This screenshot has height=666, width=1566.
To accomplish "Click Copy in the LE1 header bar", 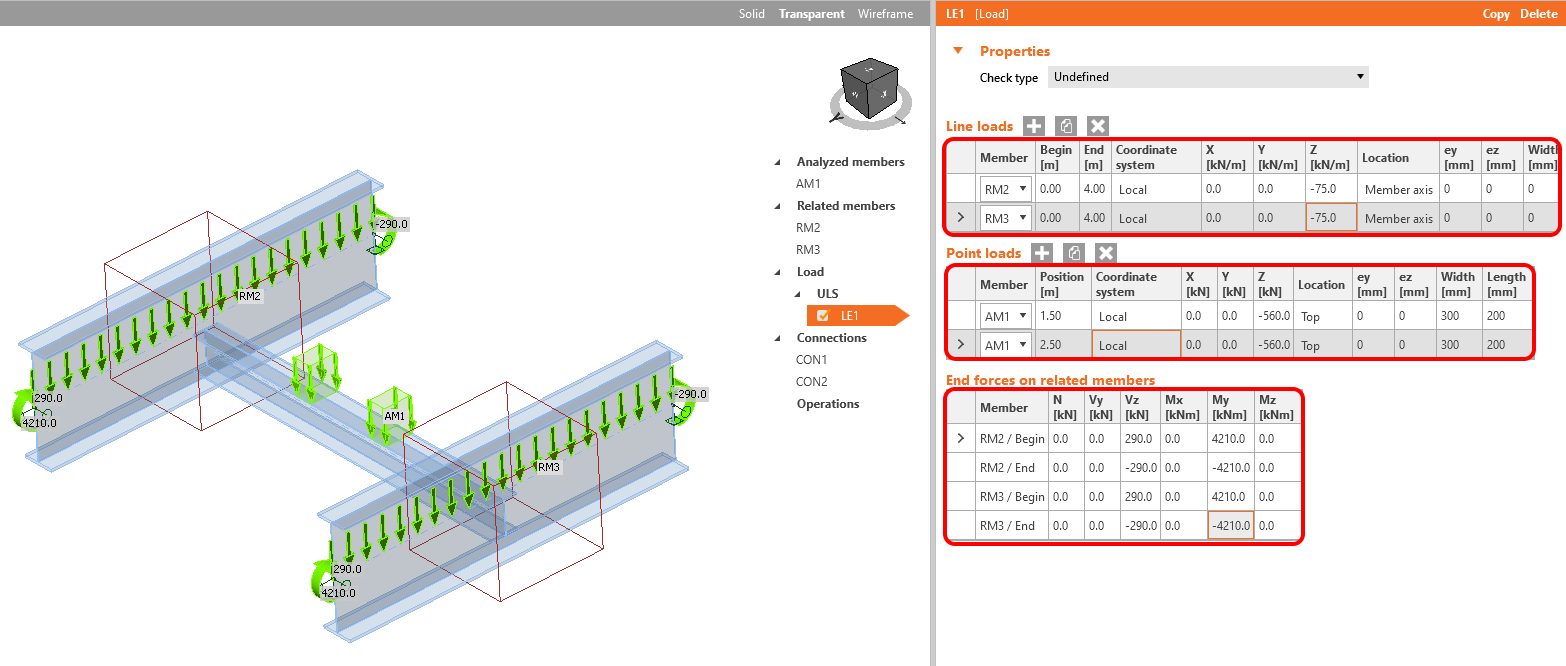I will [1496, 13].
